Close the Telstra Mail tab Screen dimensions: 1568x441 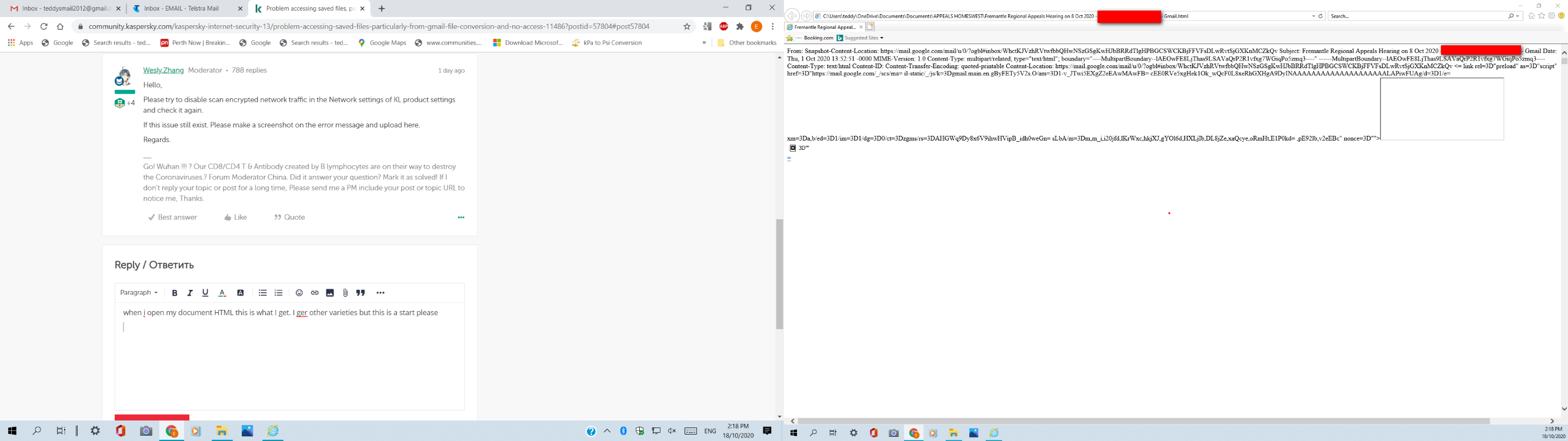click(x=240, y=8)
